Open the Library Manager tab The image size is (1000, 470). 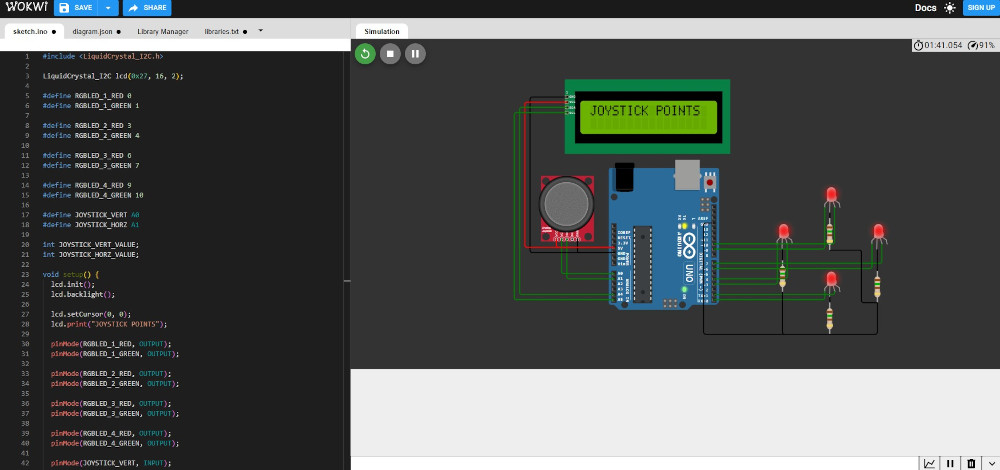point(163,31)
